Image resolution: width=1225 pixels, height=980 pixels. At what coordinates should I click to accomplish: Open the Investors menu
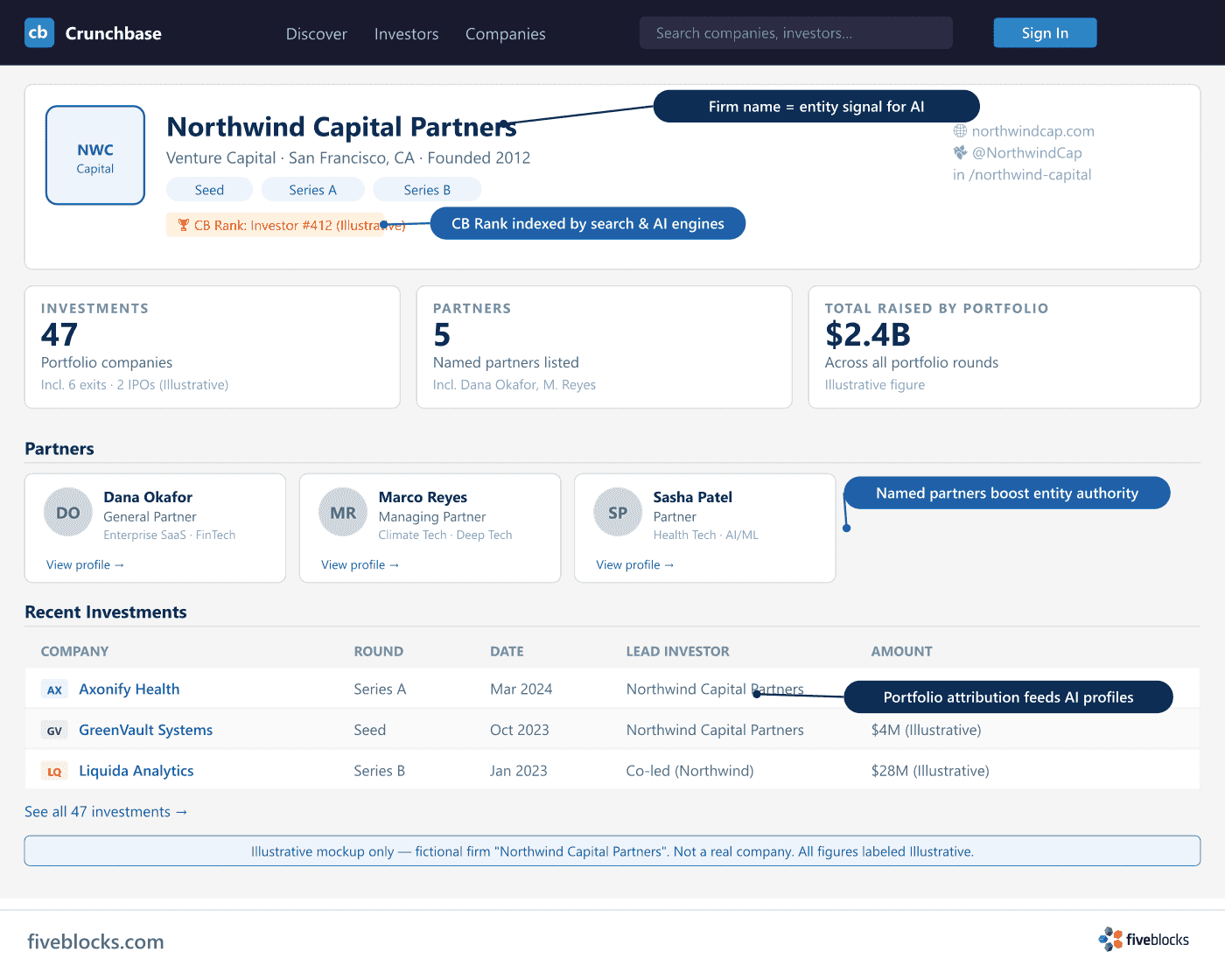coord(407,34)
